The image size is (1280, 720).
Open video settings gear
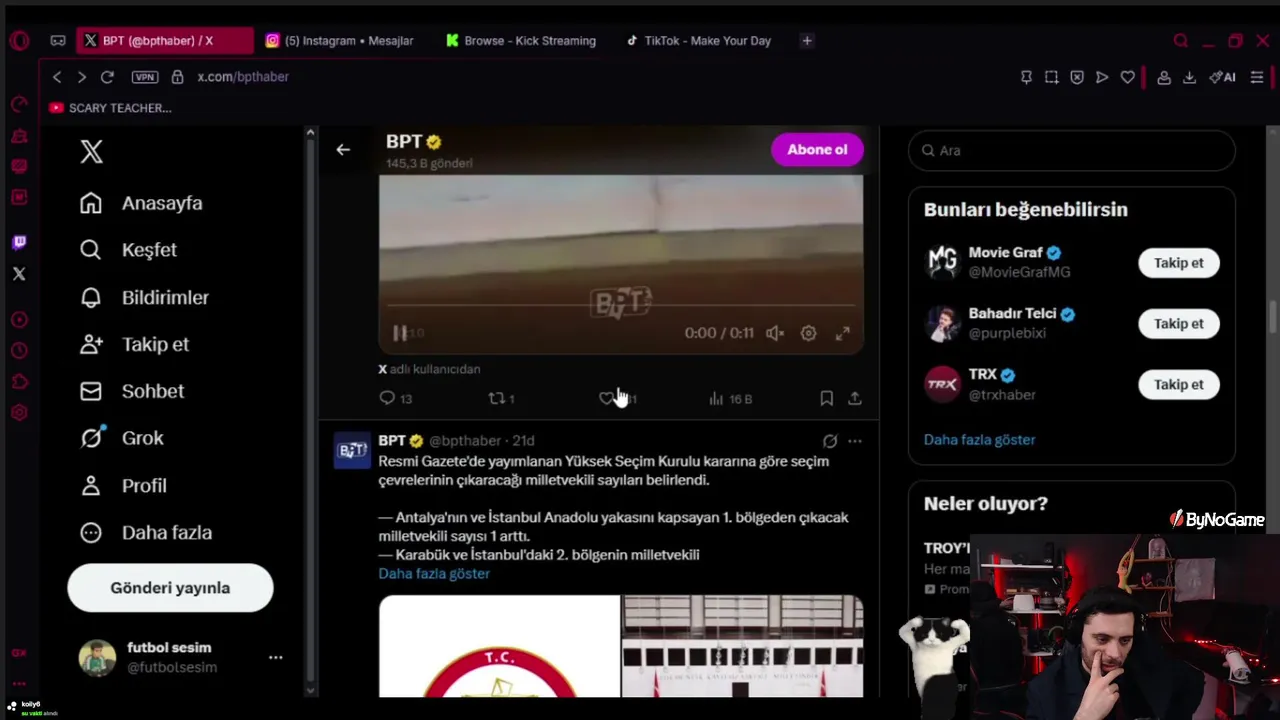[x=808, y=333]
